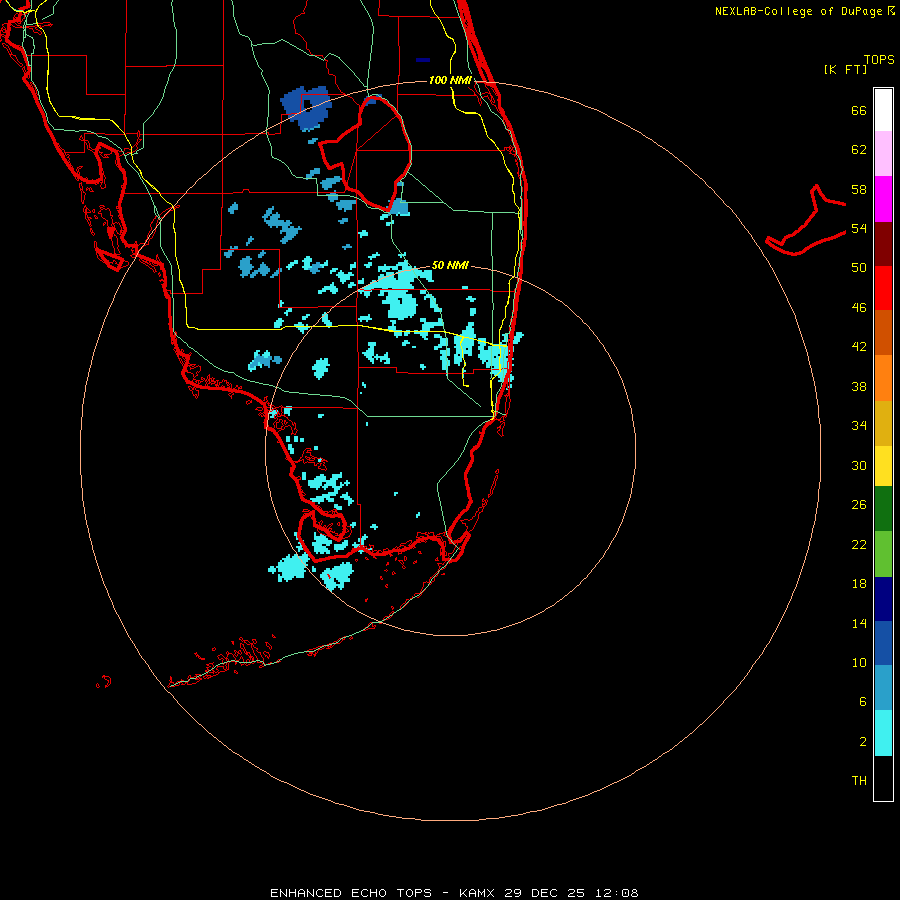Click the '66' legend value

(x=859, y=110)
